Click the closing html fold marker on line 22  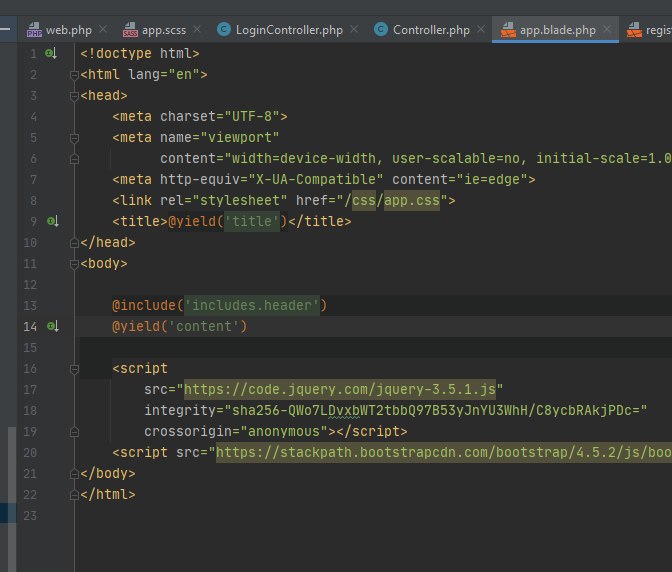[74, 495]
